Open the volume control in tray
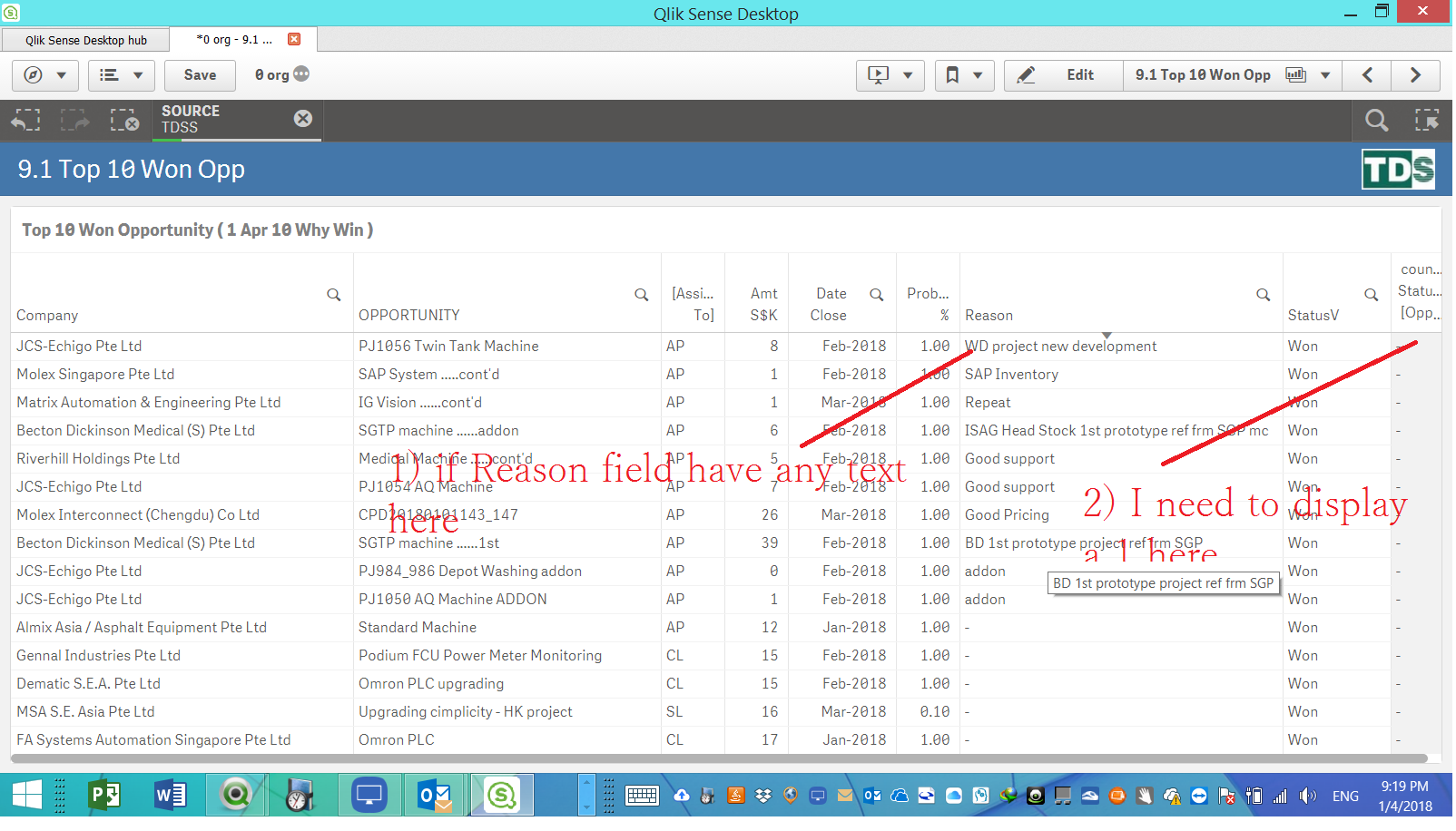Viewport: 1456px width, 831px height. coord(1308,797)
